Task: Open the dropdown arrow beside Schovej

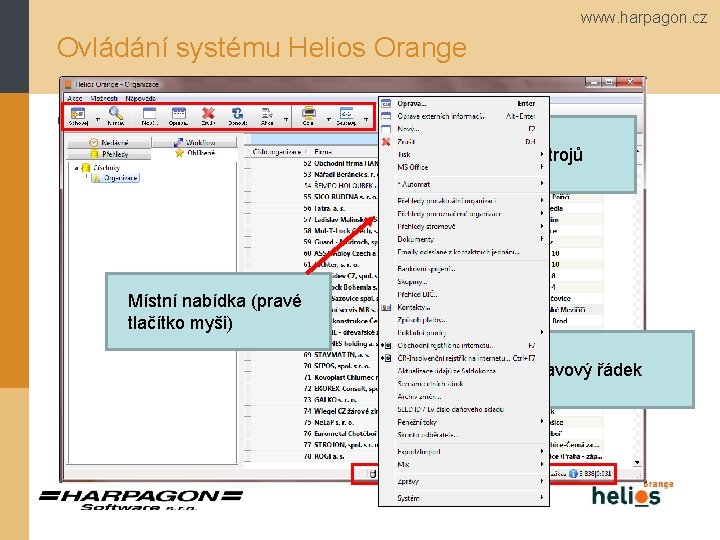Action: point(97,119)
